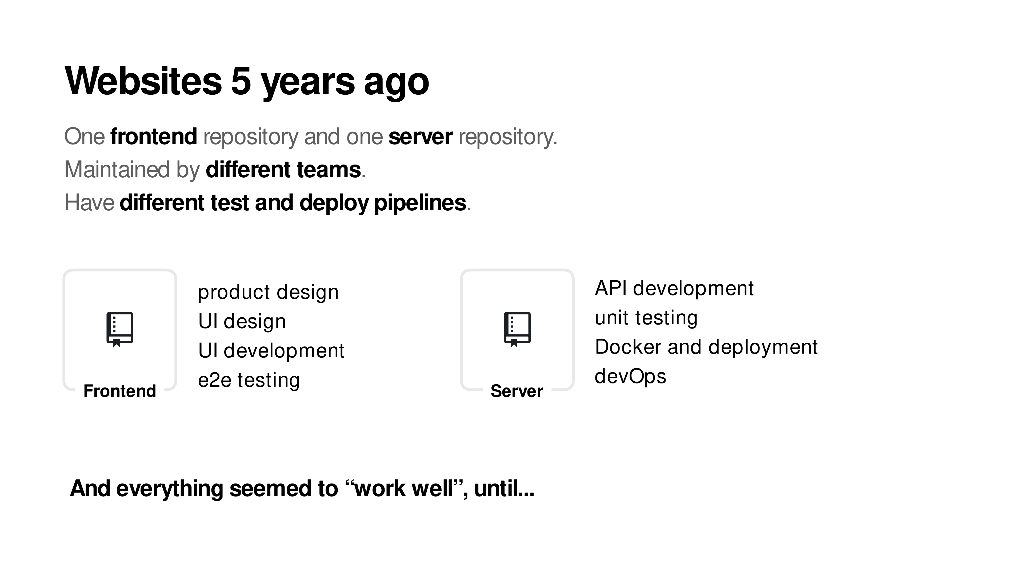Click the Server repository book icon

click(x=517, y=328)
